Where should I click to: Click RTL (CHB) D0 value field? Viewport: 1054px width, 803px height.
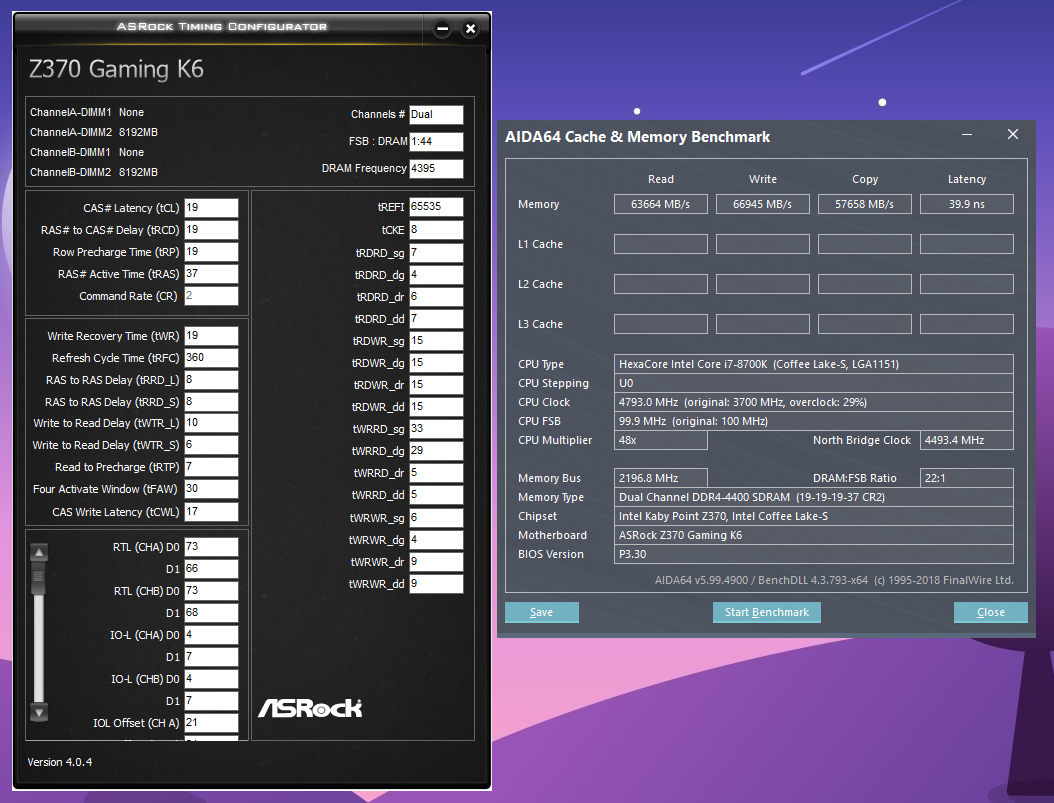(211, 591)
